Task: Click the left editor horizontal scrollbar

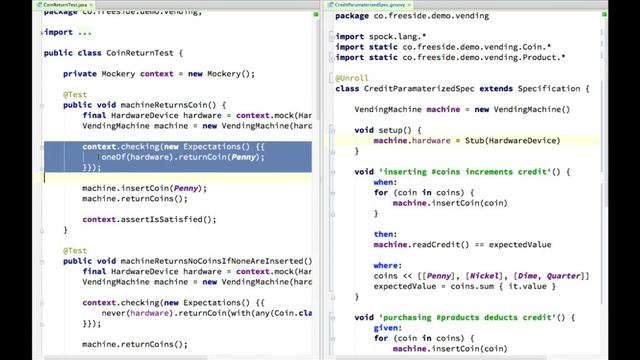Action: pos(127,358)
